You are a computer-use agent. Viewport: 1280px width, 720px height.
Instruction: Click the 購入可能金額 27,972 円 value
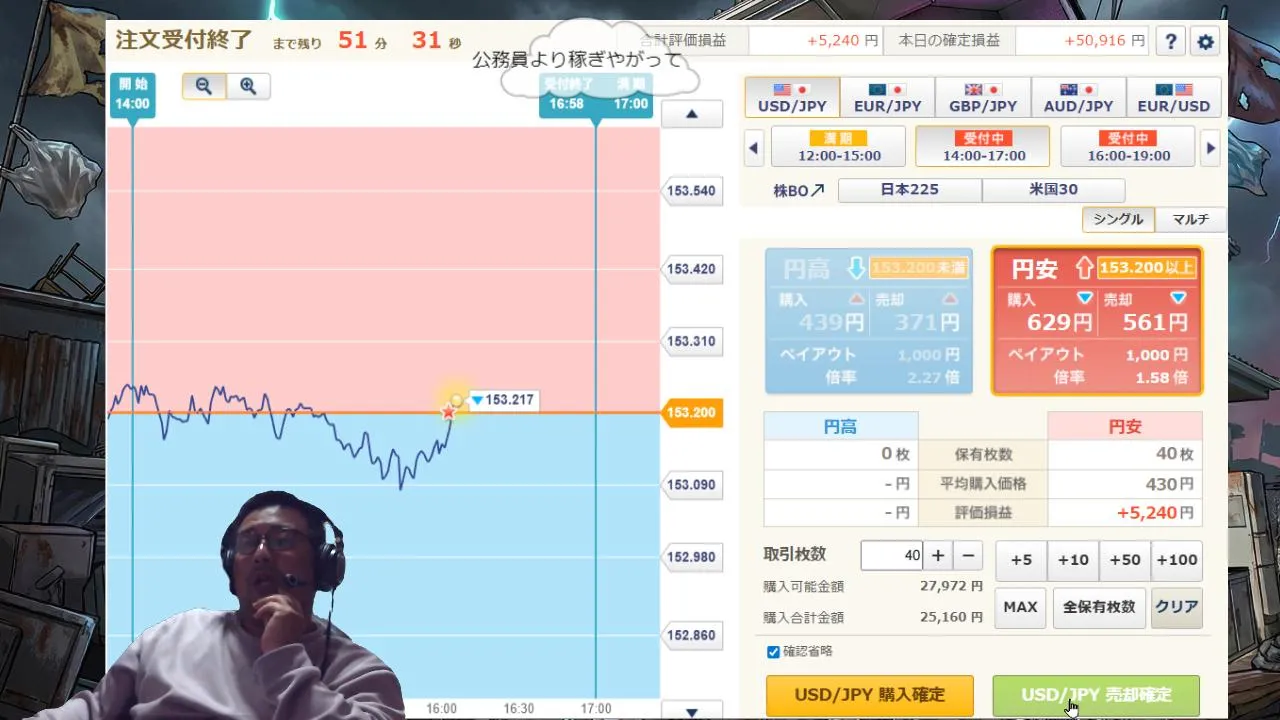[x=951, y=586]
